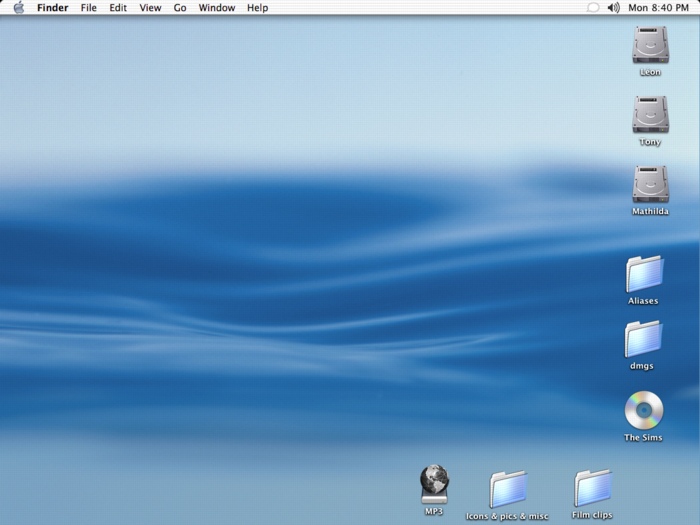Screen dimensions: 700x525
Task: Show the Window menu
Action: 217,8
